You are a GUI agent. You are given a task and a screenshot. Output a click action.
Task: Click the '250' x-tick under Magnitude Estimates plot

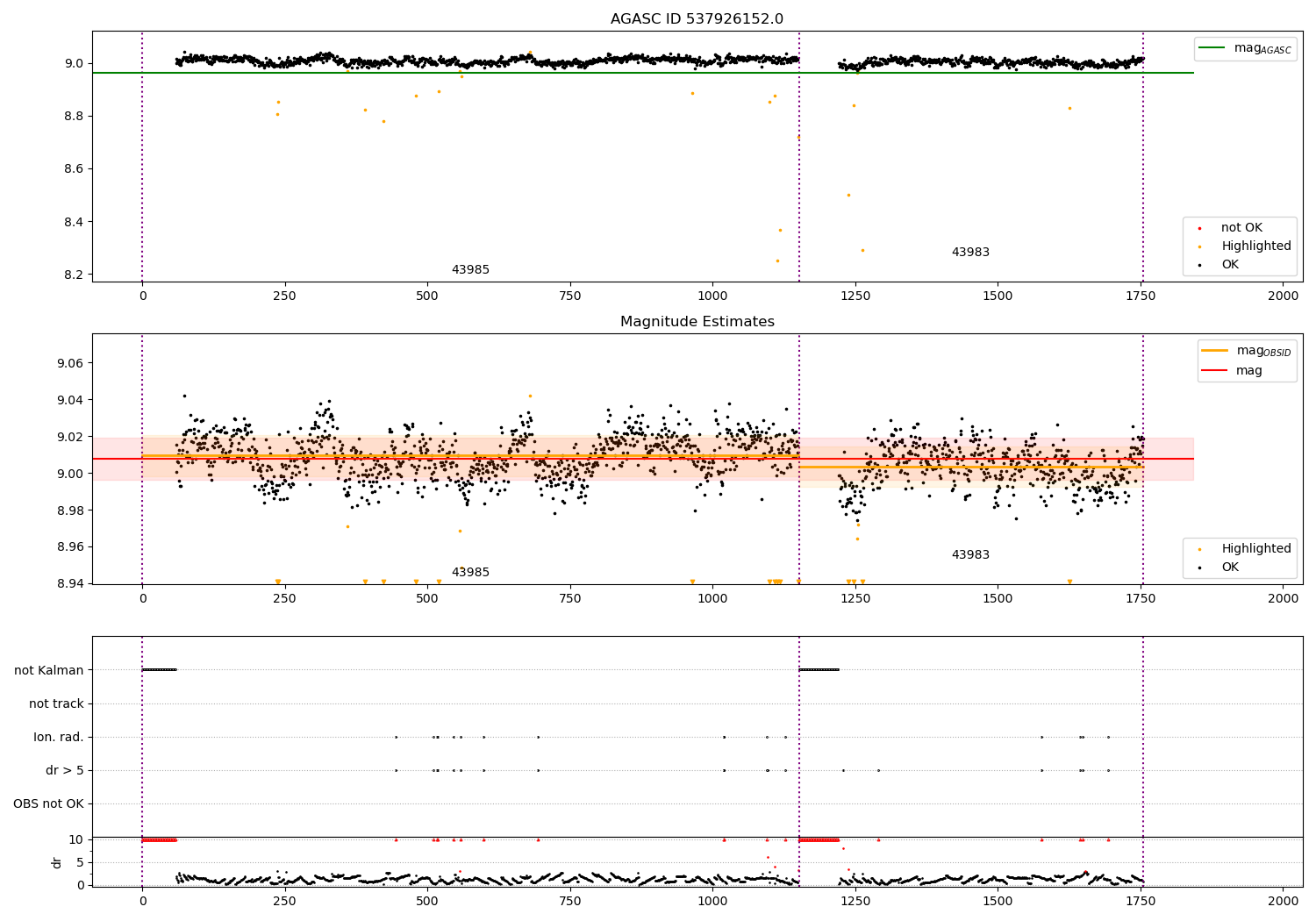click(x=285, y=599)
